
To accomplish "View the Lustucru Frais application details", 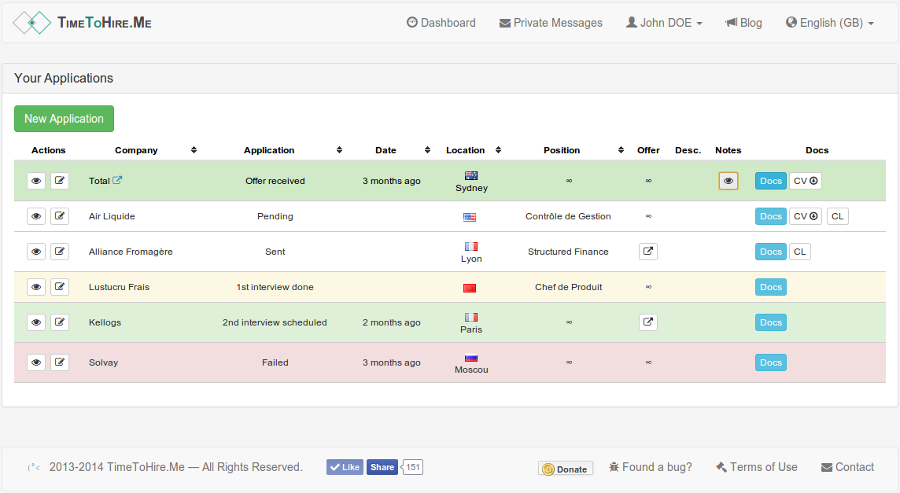I will [x=36, y=287].
